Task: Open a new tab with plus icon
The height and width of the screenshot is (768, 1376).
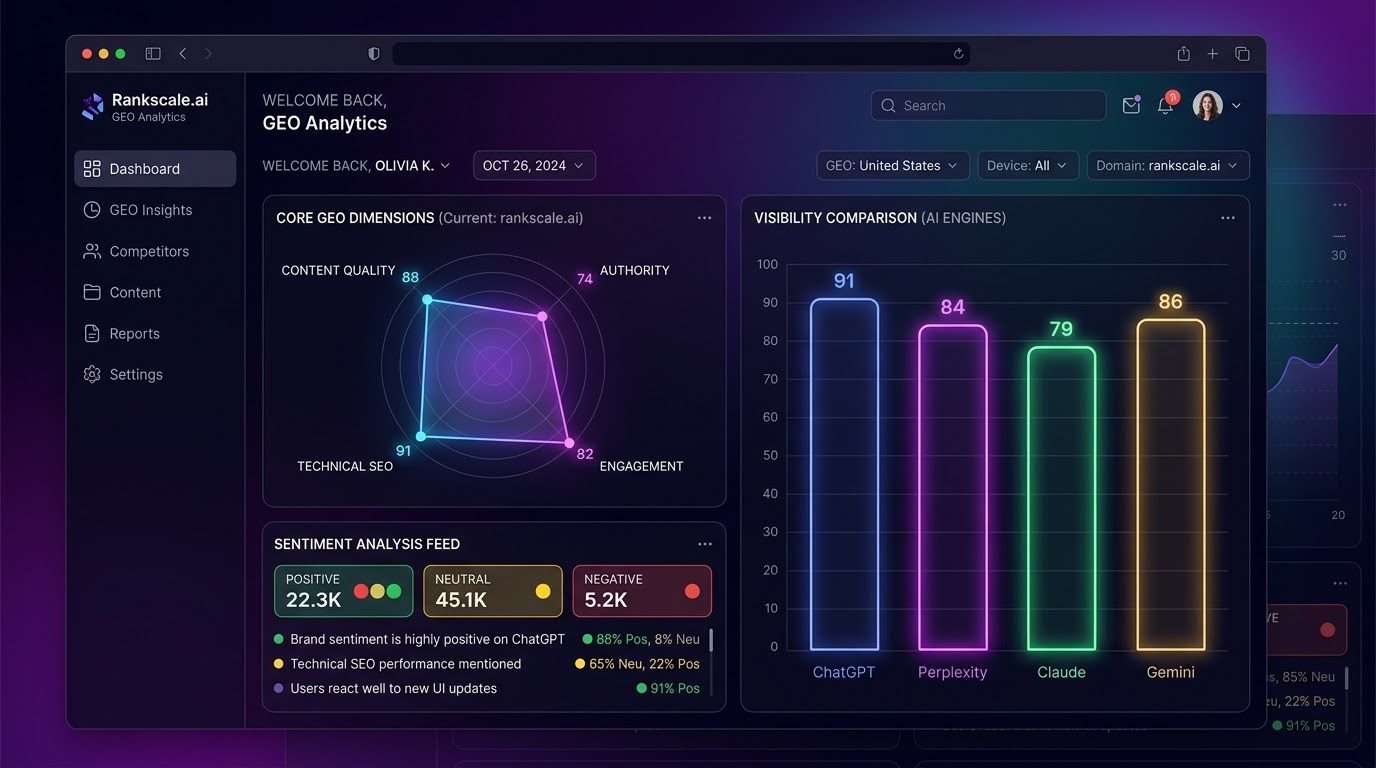Action: pyautogui.click(x=1212, y=54)
